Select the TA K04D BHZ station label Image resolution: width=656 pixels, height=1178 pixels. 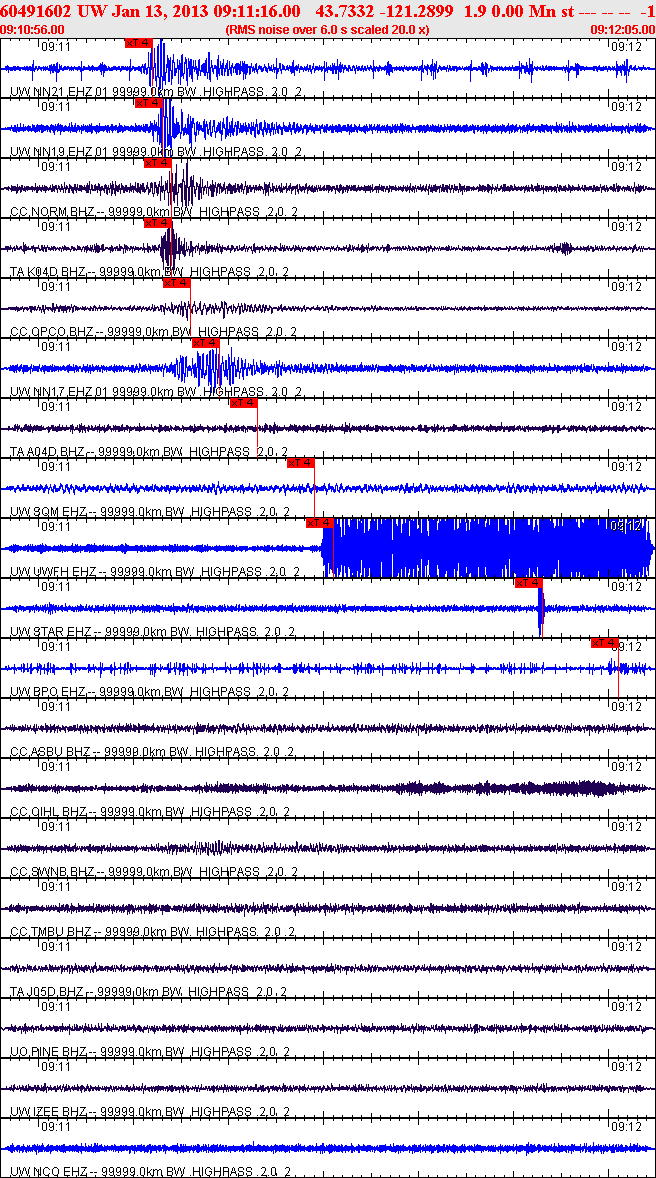pyautogui.click(x=149, y=272)
